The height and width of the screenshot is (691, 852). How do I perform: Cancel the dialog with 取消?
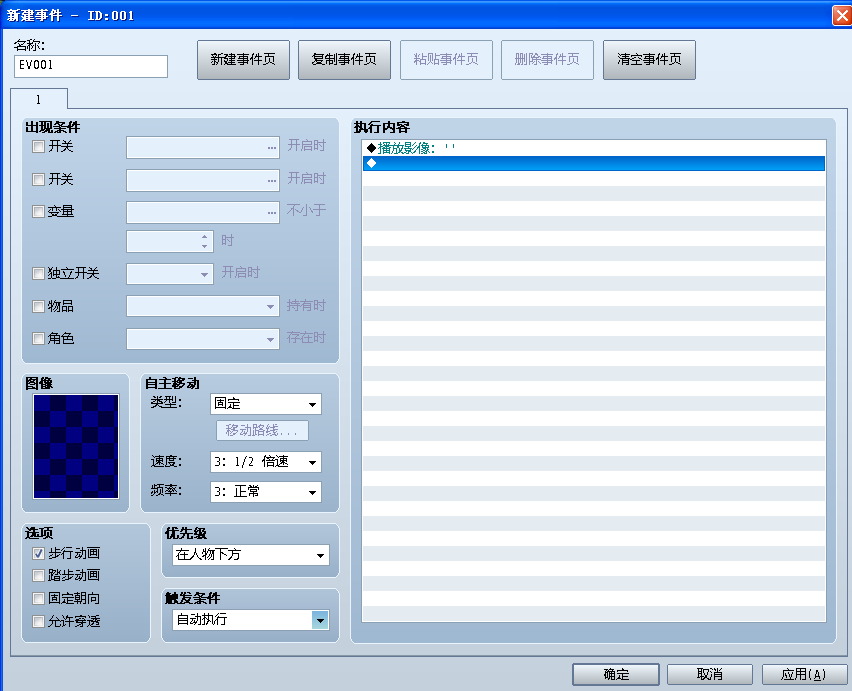tap(710, 674)
